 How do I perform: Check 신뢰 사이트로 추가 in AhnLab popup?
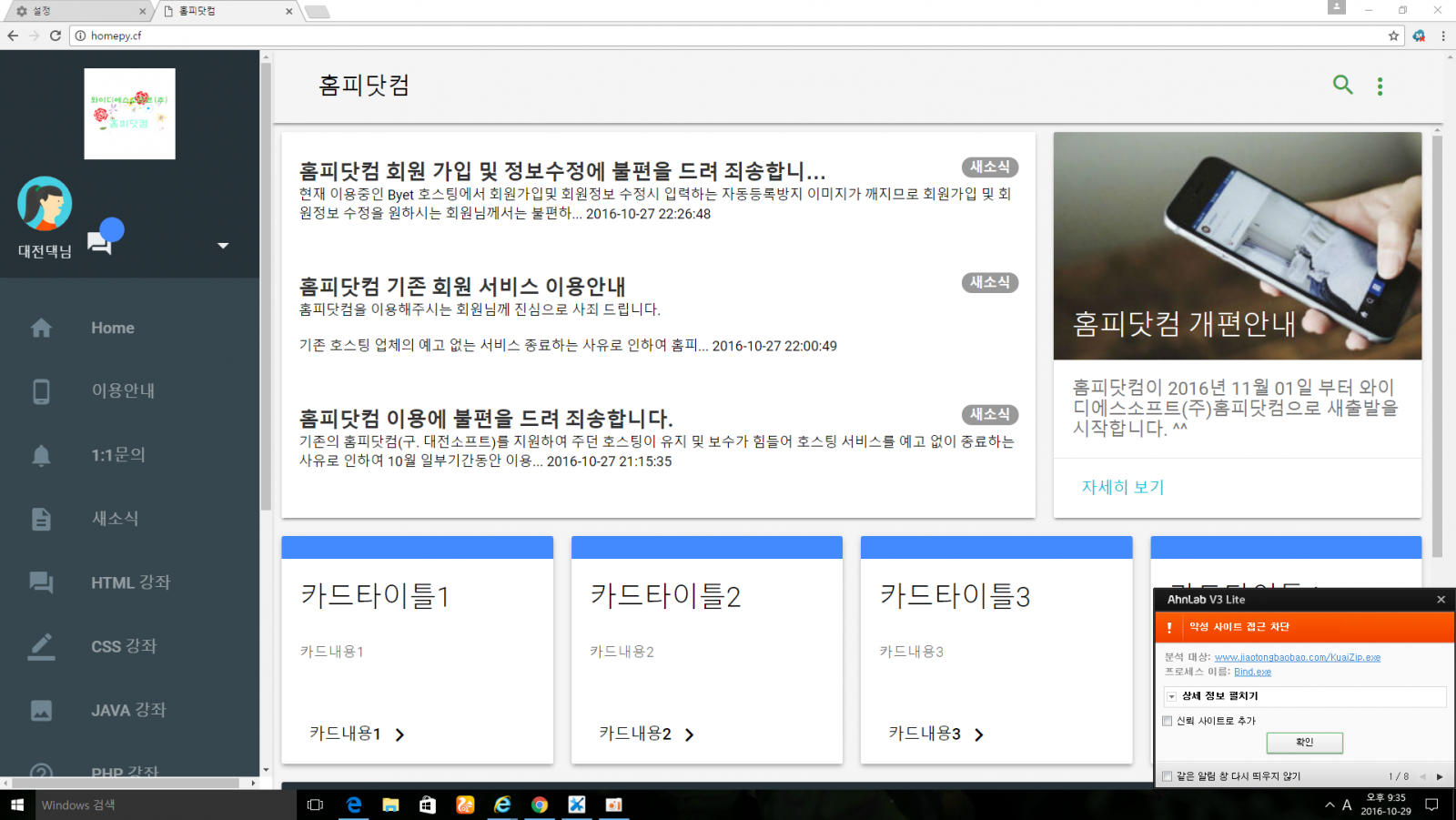1167,721
